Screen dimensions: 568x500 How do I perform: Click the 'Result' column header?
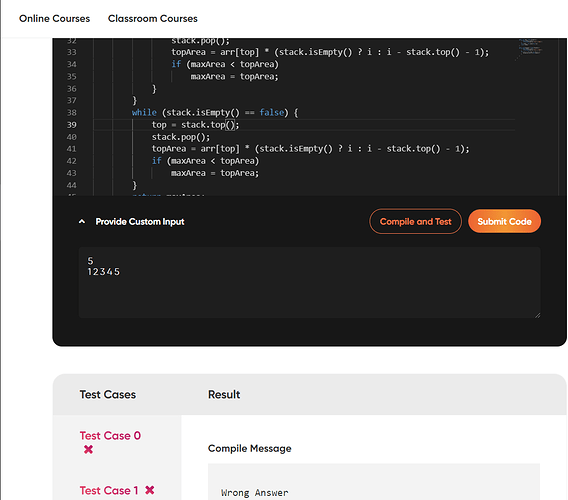click(x=224, y=395)
